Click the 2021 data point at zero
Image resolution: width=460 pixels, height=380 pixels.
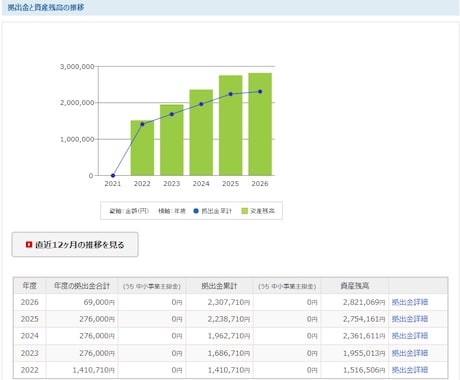point(113,175)
